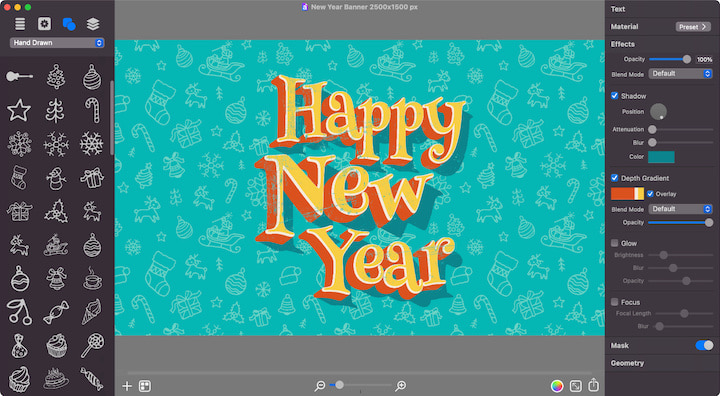Edit the orange-yellow depth gradient swatch
The image size is (720, 396).
627,194
